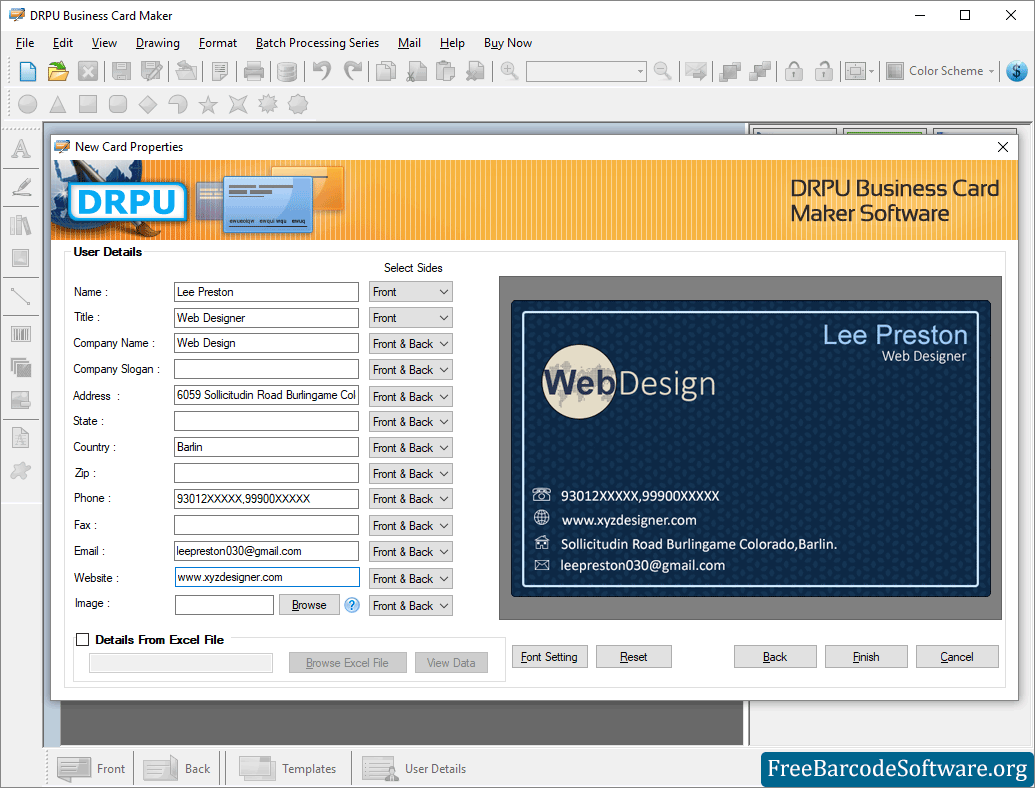The height and width of the screenshot is (788, 1035).
Task: Click the business card preview thumbnail
Action: [x=751, y=448]
